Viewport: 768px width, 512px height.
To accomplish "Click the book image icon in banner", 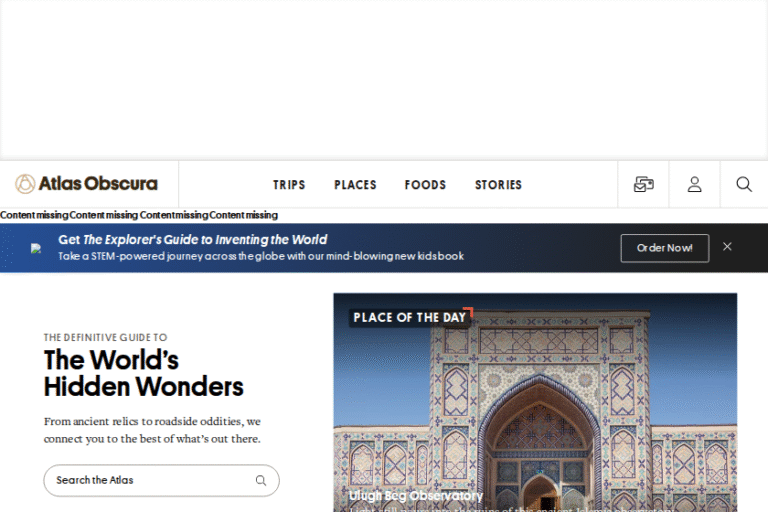I will tap(36, 248).
